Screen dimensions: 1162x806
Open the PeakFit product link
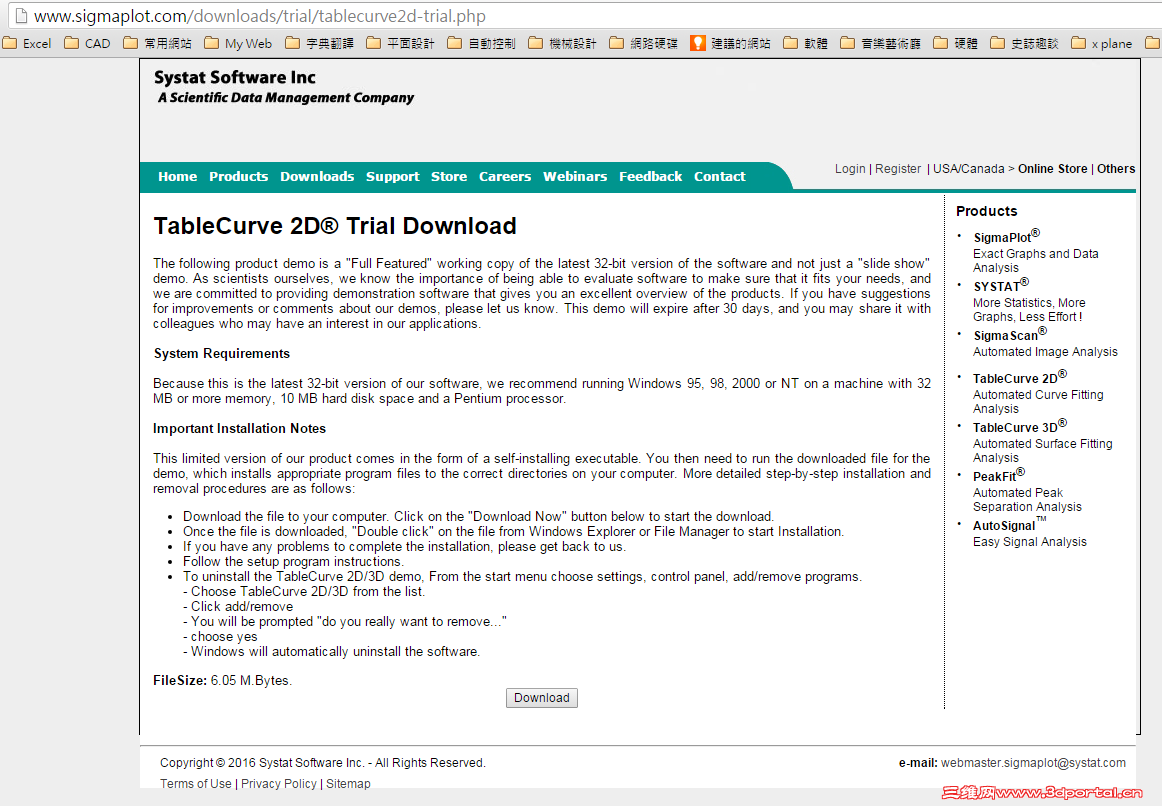click(x=999, y=475)
